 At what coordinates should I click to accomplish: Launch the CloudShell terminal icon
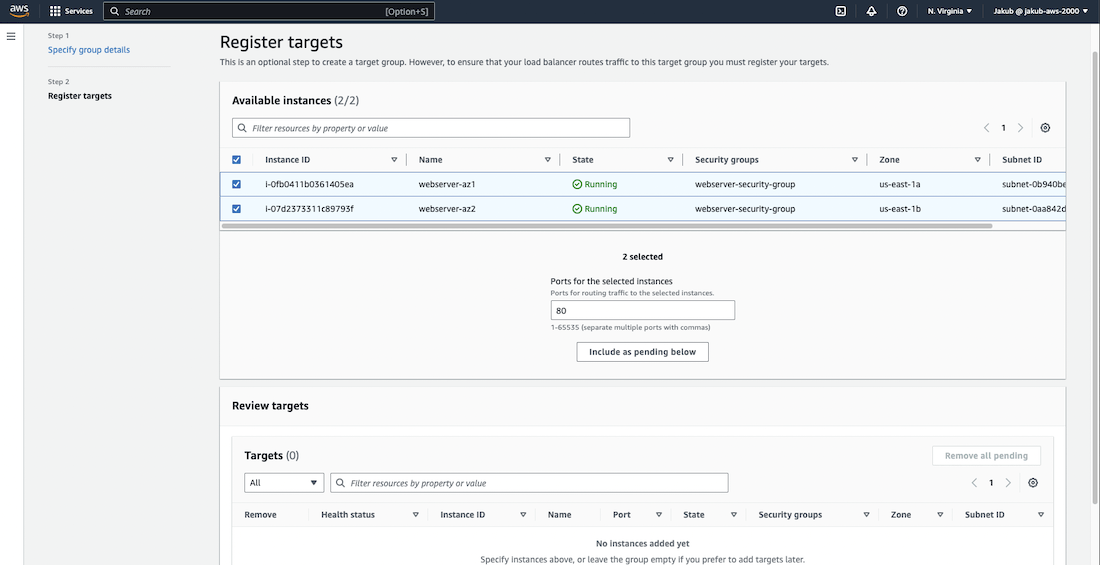tap(841, 11)
